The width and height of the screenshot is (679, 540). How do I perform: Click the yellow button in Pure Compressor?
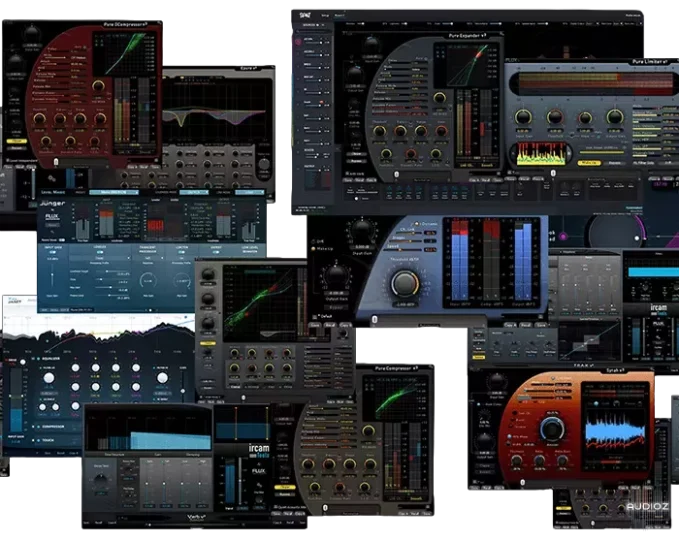pos(285,487)
